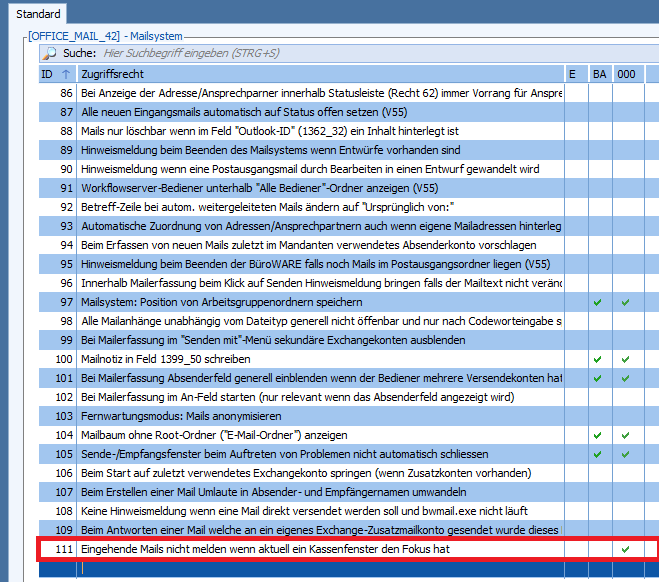Switch to the Standard tab
Image resolution: width=659 pixels, height=582 pixels.
37,14
